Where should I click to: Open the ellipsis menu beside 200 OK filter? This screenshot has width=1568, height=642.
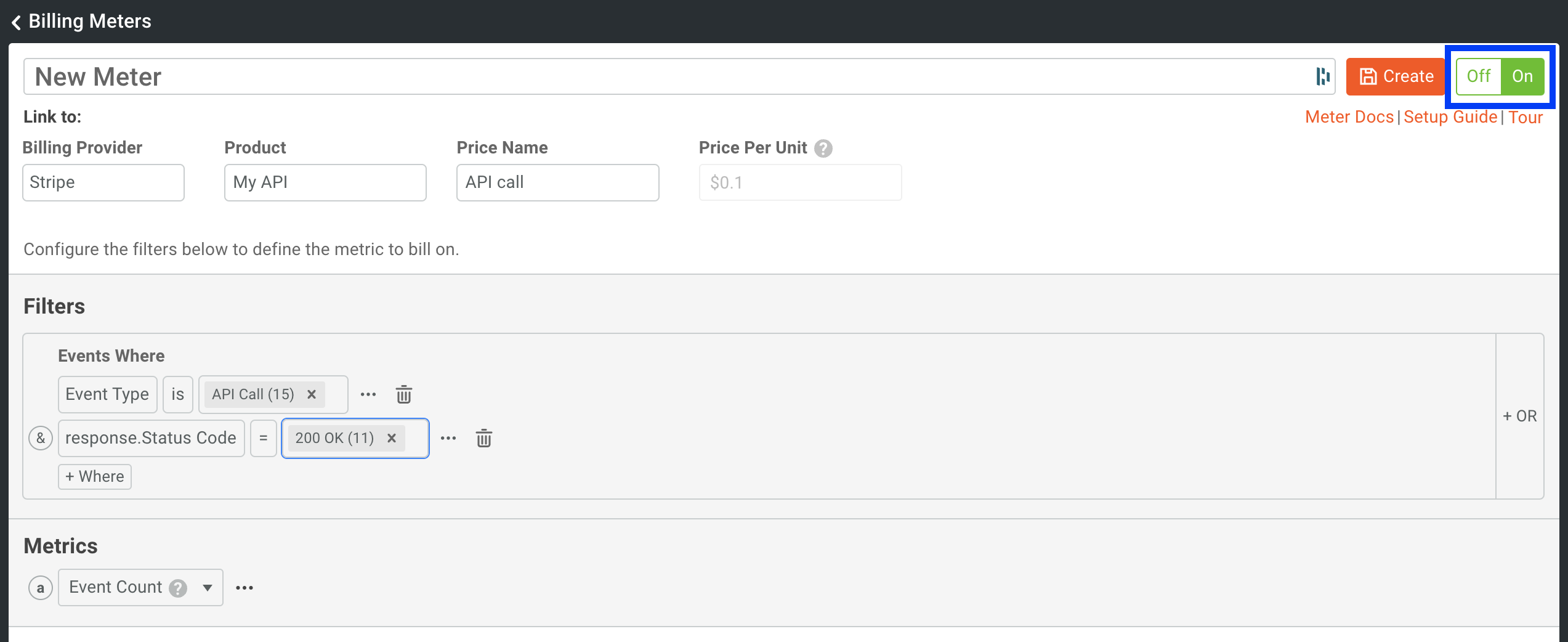click(x=448, y=438)
